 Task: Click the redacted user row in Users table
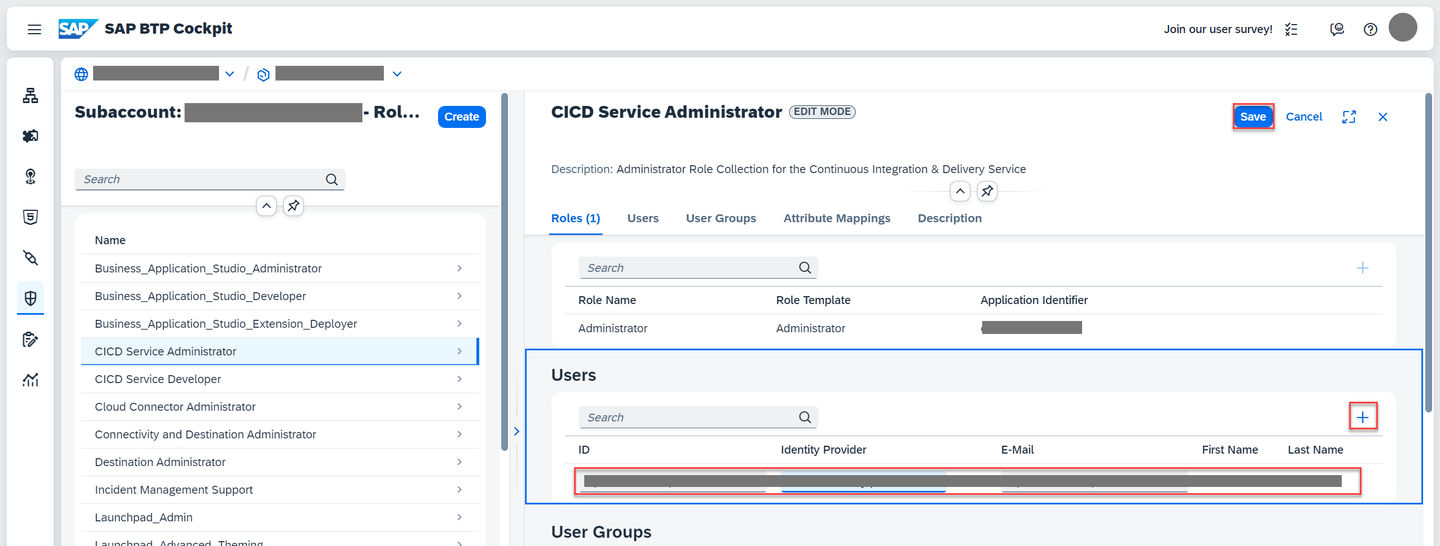pos(967,481)
